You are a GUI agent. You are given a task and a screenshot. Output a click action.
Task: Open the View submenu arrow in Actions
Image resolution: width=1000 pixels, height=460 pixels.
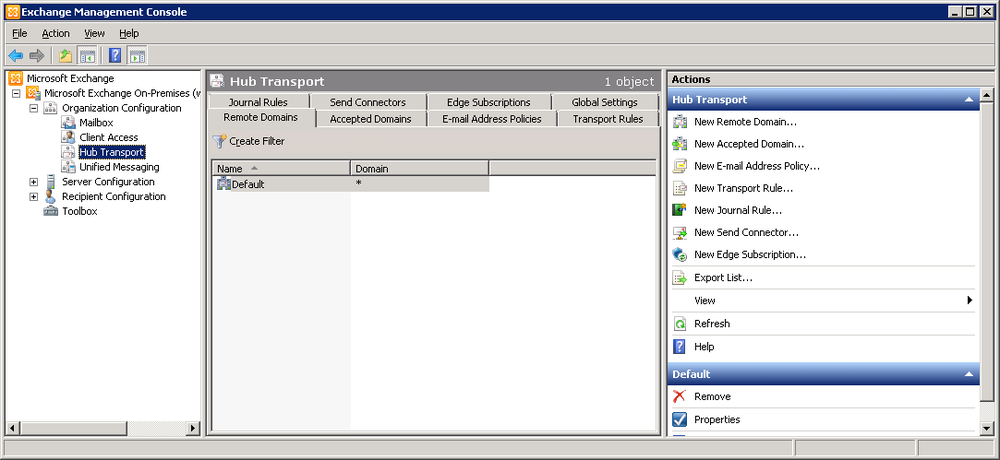click(x=969, y=300)
